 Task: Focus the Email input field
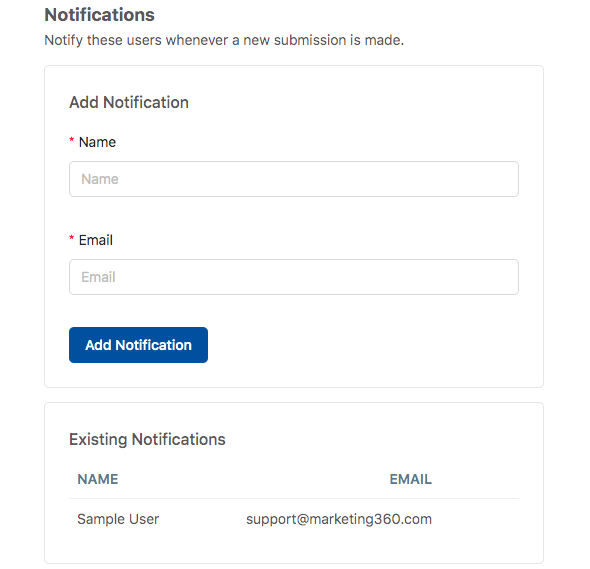point(293,277)
